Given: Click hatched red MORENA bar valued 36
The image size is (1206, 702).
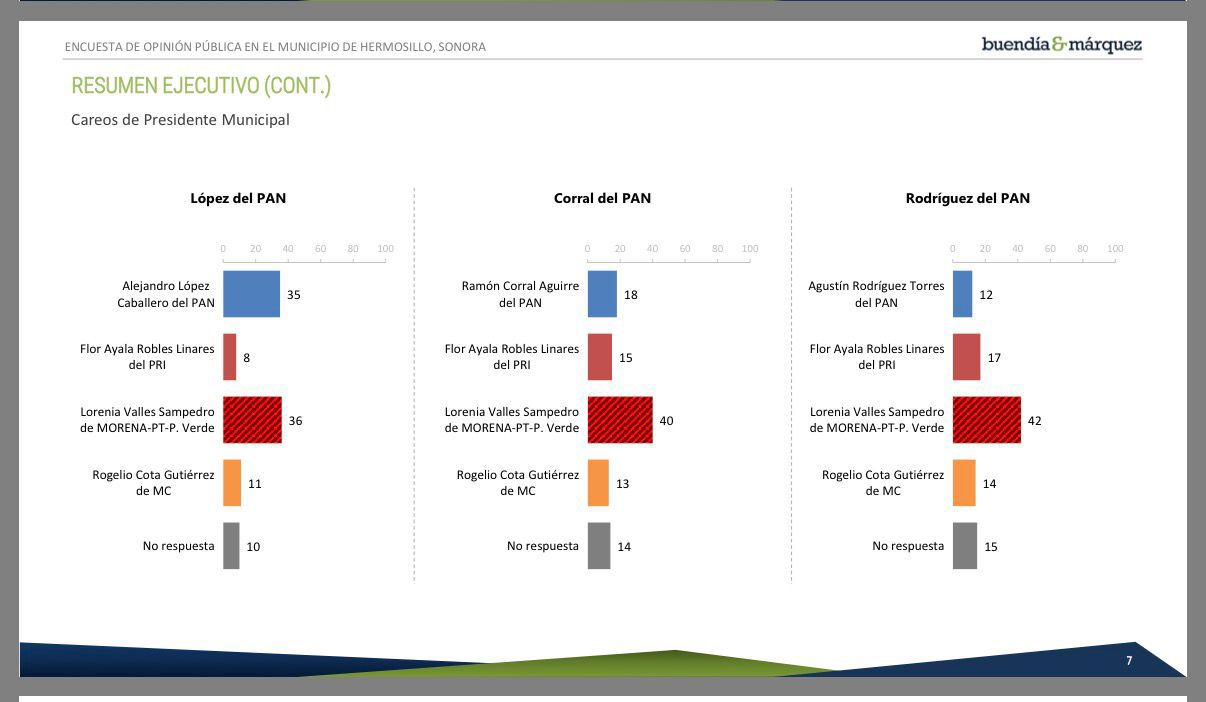Looking at the screenshot, I should pos(252,420).
